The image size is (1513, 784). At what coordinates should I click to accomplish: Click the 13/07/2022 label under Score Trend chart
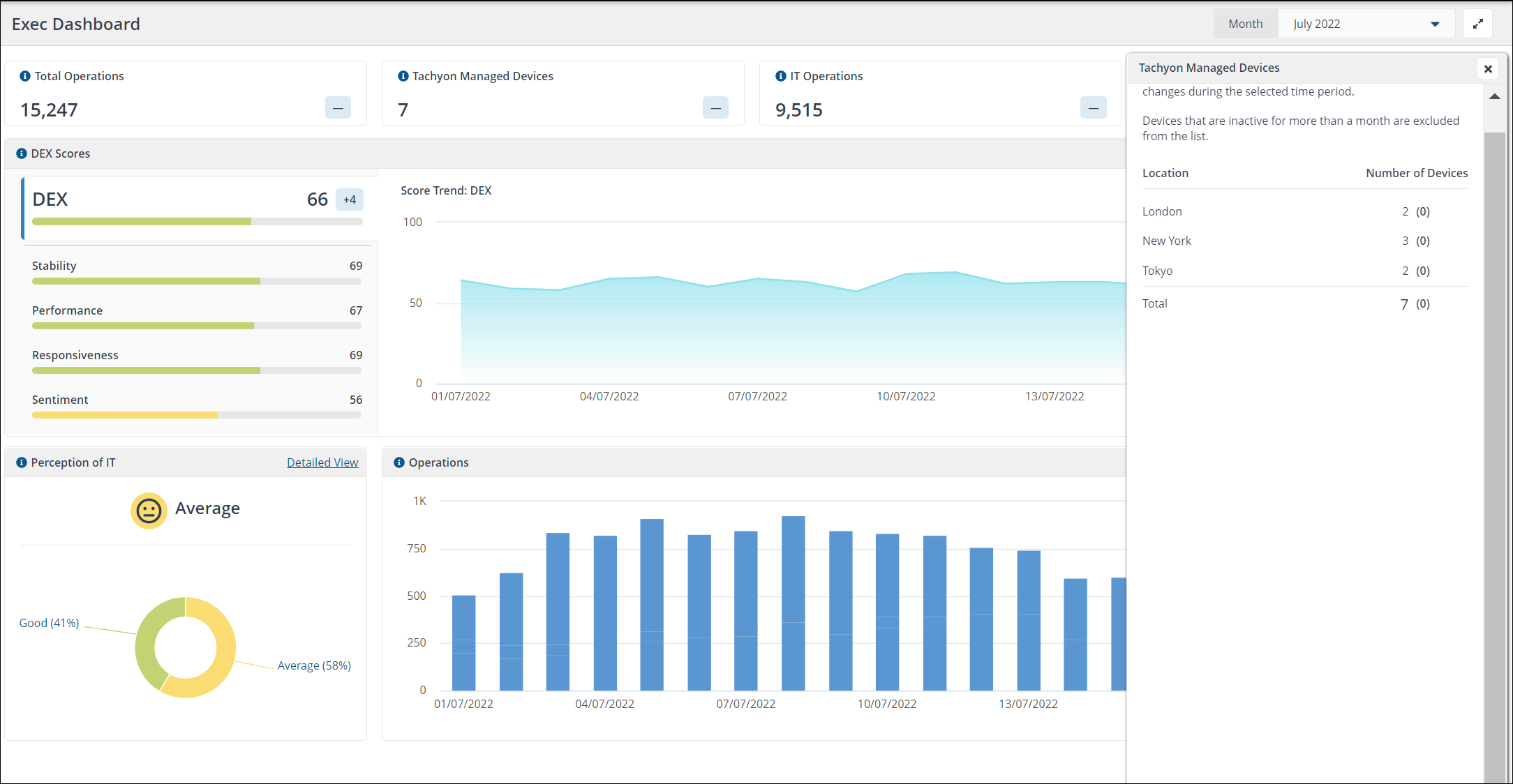tap(1054, 396)
